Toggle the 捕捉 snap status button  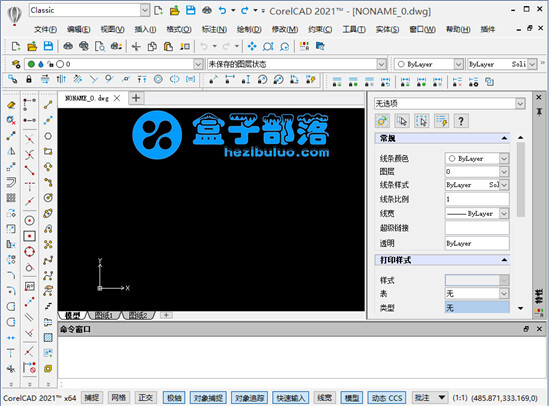point(92,398)
